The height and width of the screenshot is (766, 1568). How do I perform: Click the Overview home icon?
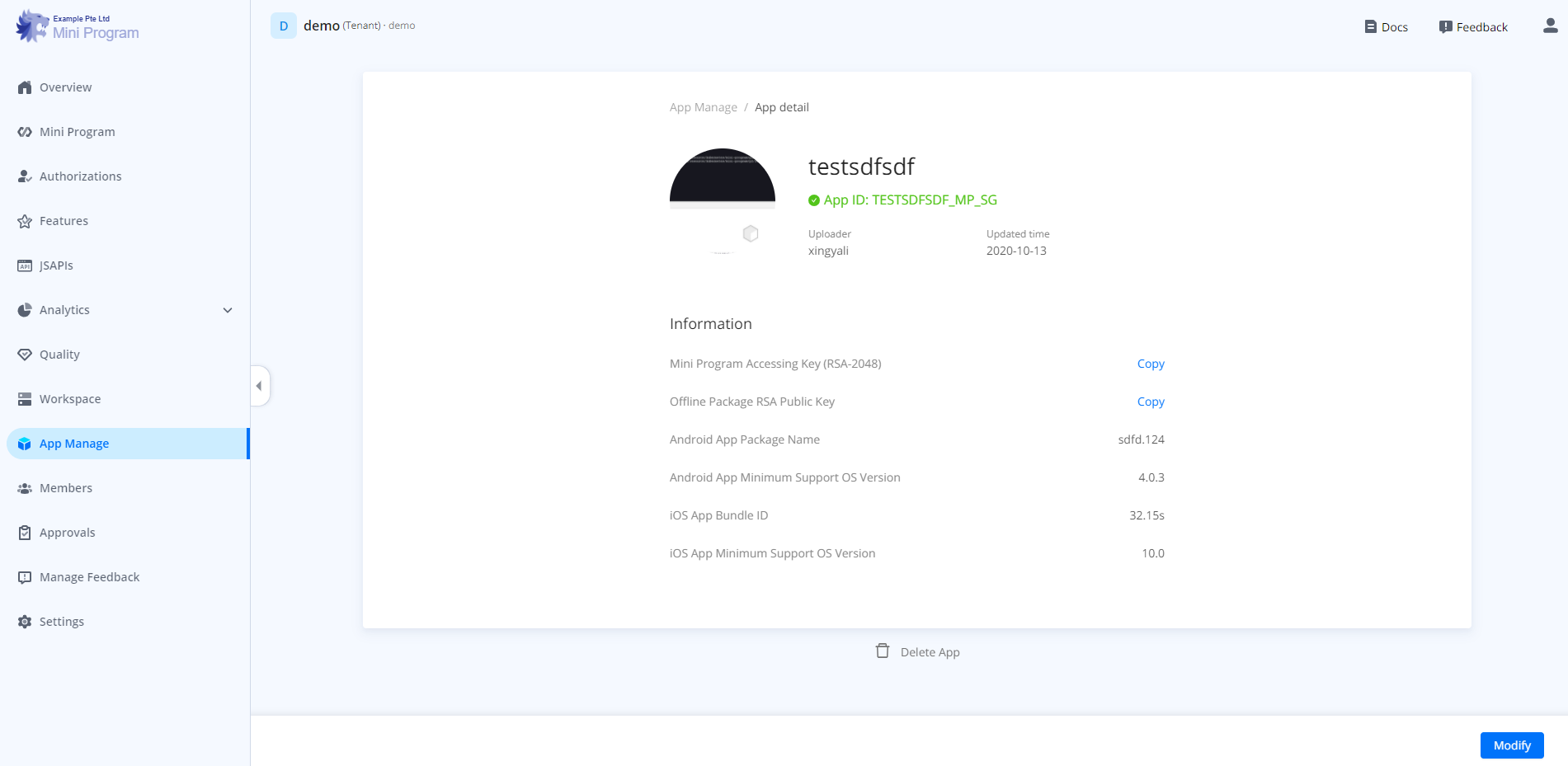[x=25, y=87]
